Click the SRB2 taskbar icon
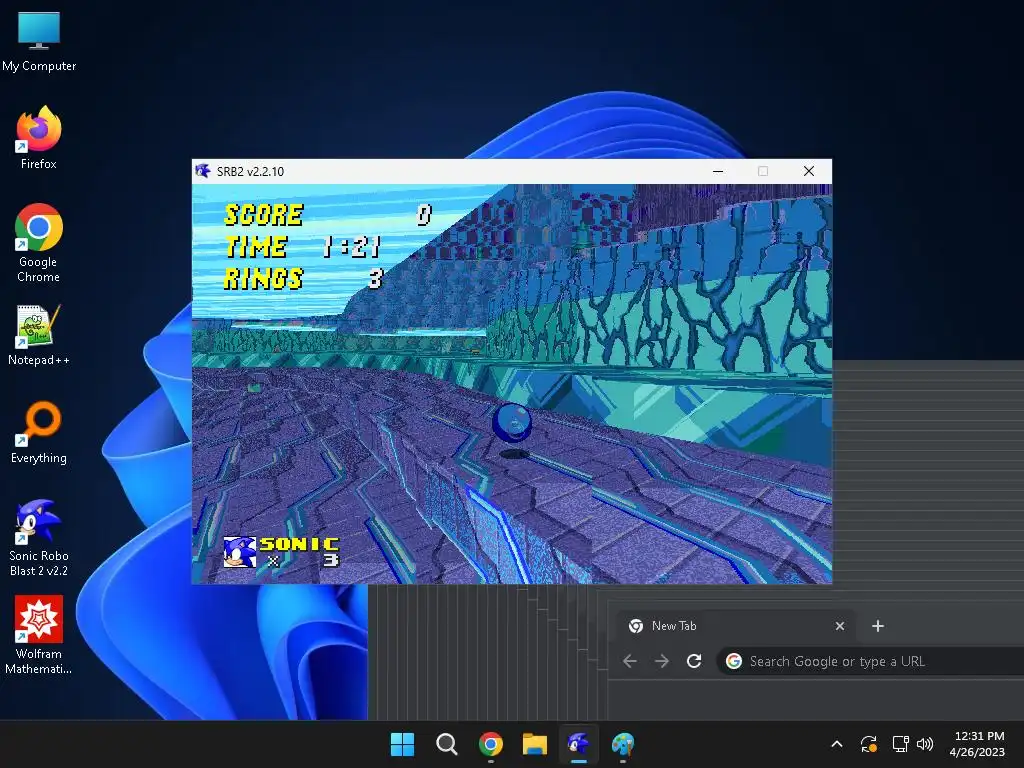Image resolution: width=1024 pixels, height=768 pixels. (579, 744)
